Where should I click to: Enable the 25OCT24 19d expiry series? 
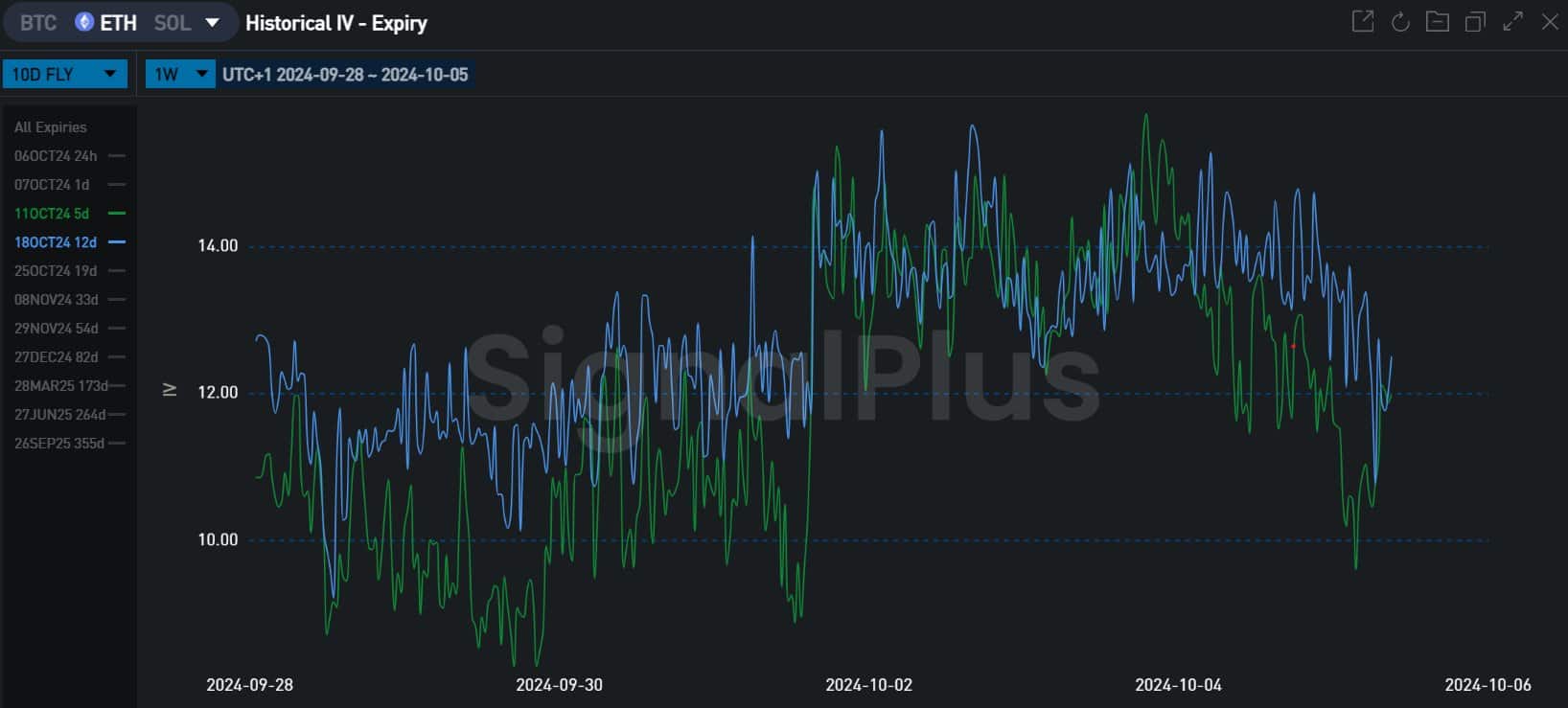[56, 271]
